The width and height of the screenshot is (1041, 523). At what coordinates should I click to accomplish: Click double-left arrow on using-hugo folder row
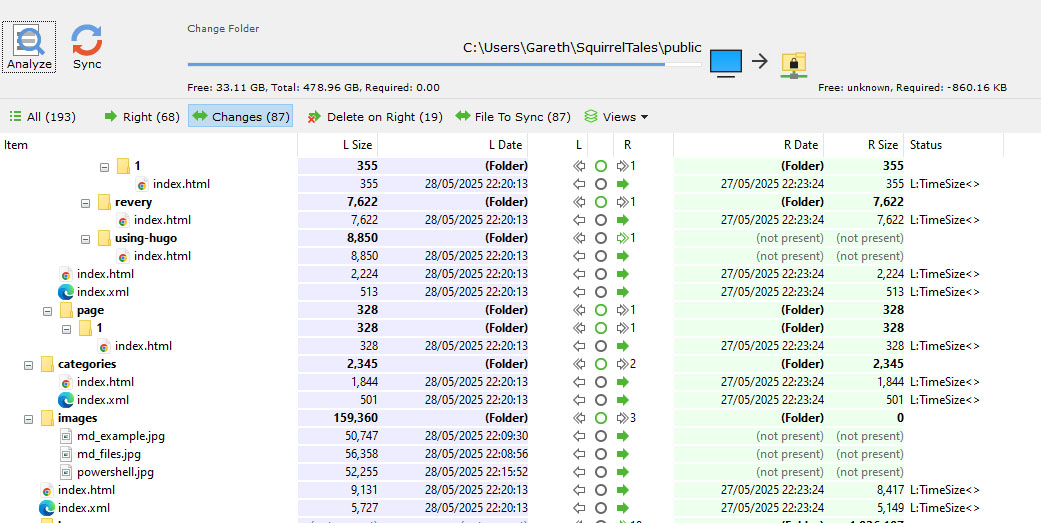coord(579,238)
